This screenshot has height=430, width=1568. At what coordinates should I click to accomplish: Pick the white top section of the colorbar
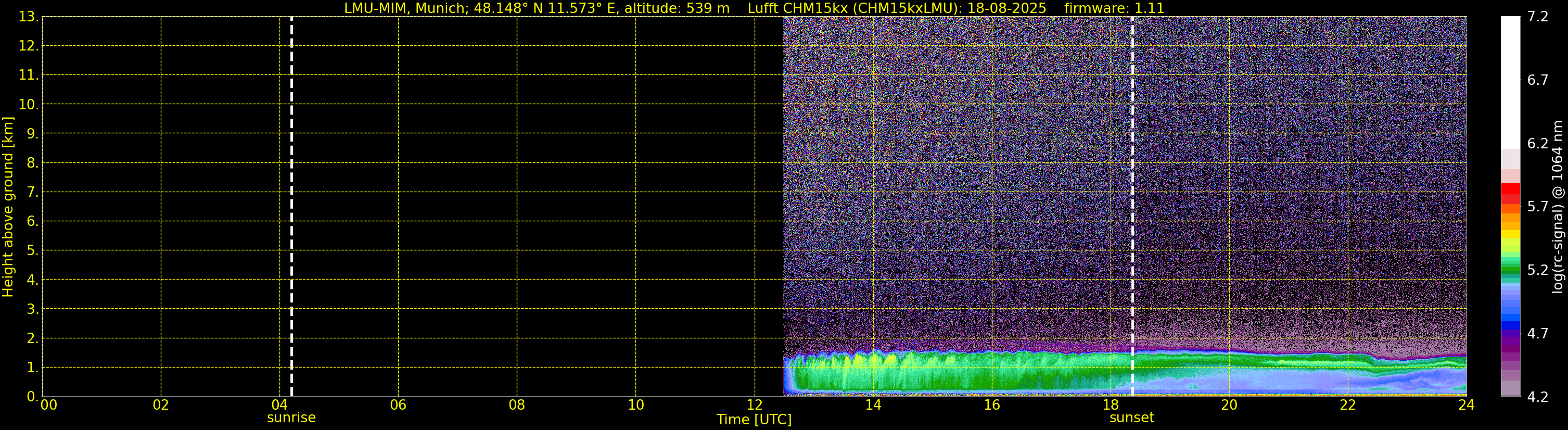tap(1510, 83)
